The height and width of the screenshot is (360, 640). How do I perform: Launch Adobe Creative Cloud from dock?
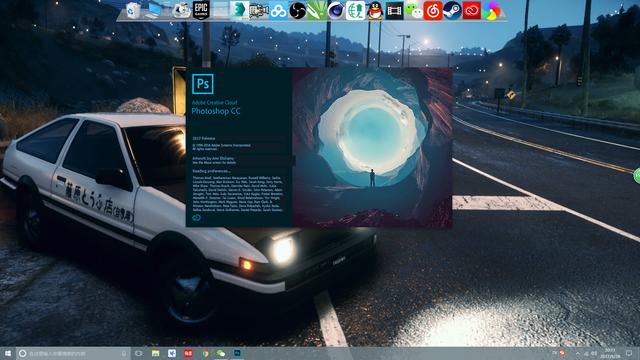click(471, 11)
